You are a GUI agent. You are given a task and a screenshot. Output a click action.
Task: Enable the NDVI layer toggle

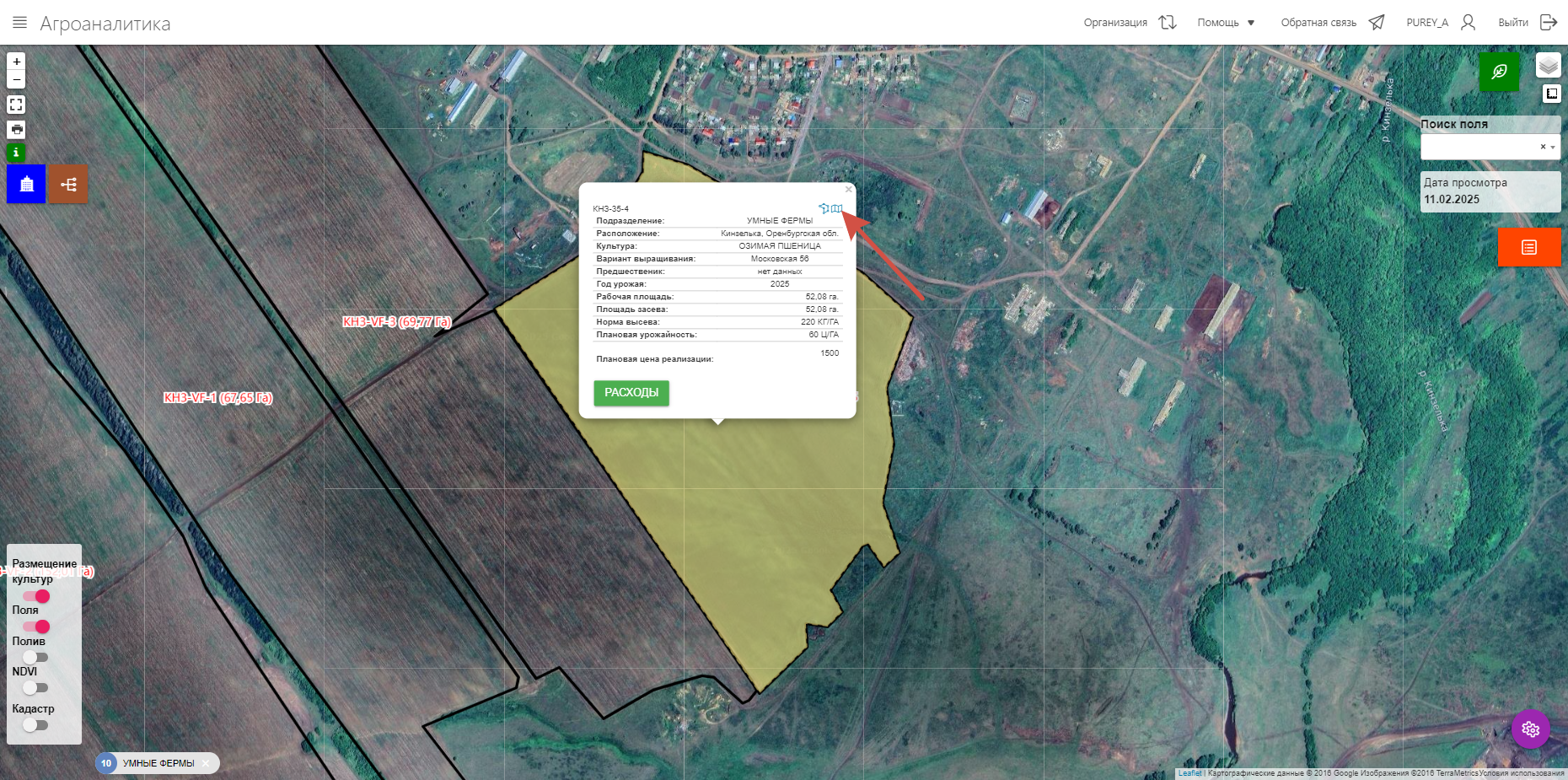[x=35, y=688]
